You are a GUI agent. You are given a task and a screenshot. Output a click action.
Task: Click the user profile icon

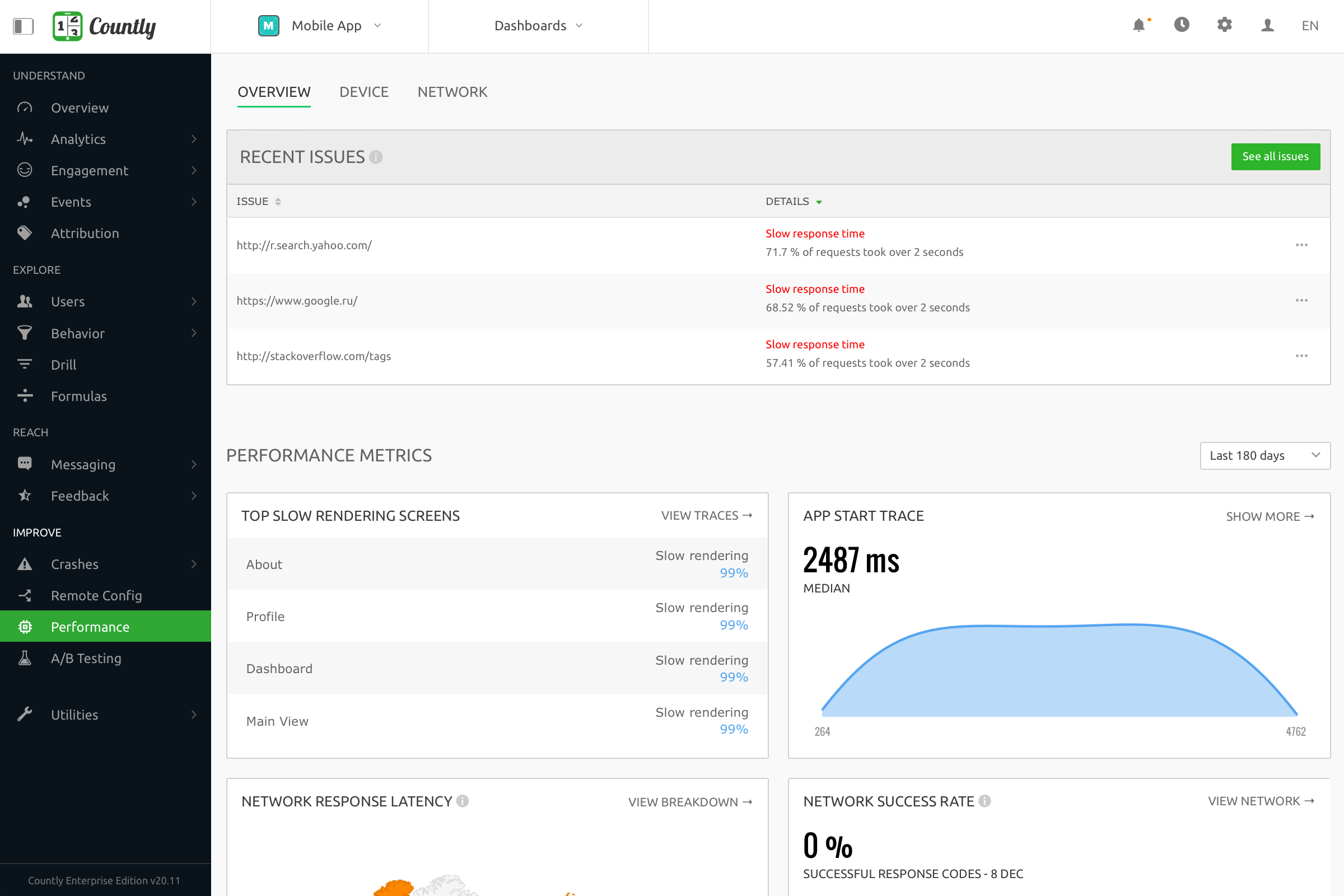coord(1267,25)
